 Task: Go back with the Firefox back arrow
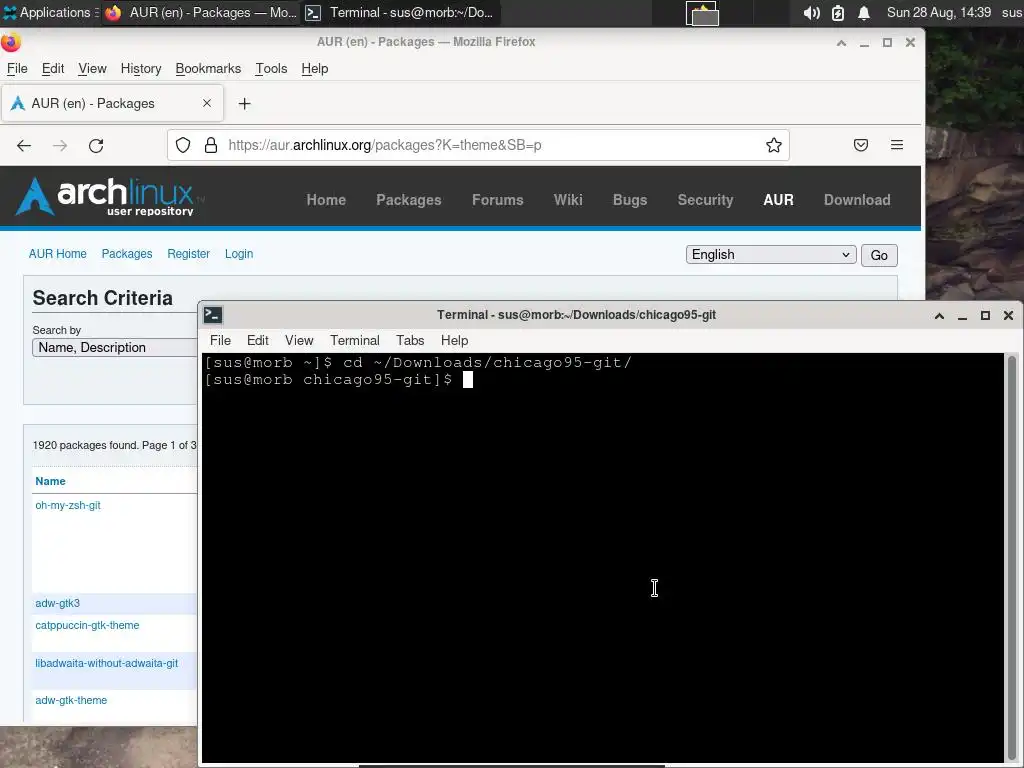click(x=24, y=146)
